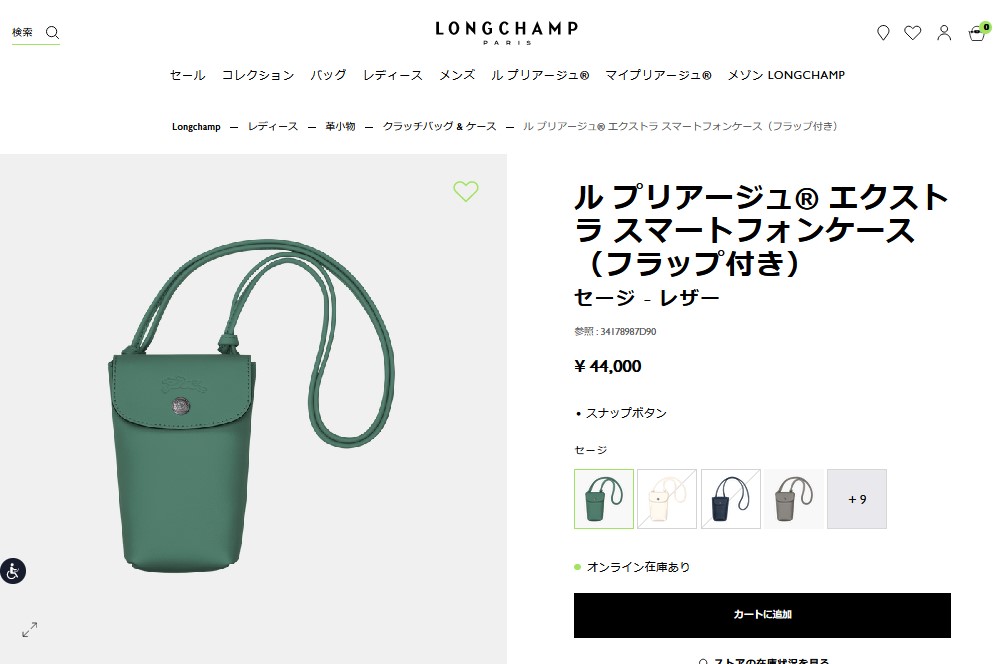Choose the navy color variant

pos(730,499)
